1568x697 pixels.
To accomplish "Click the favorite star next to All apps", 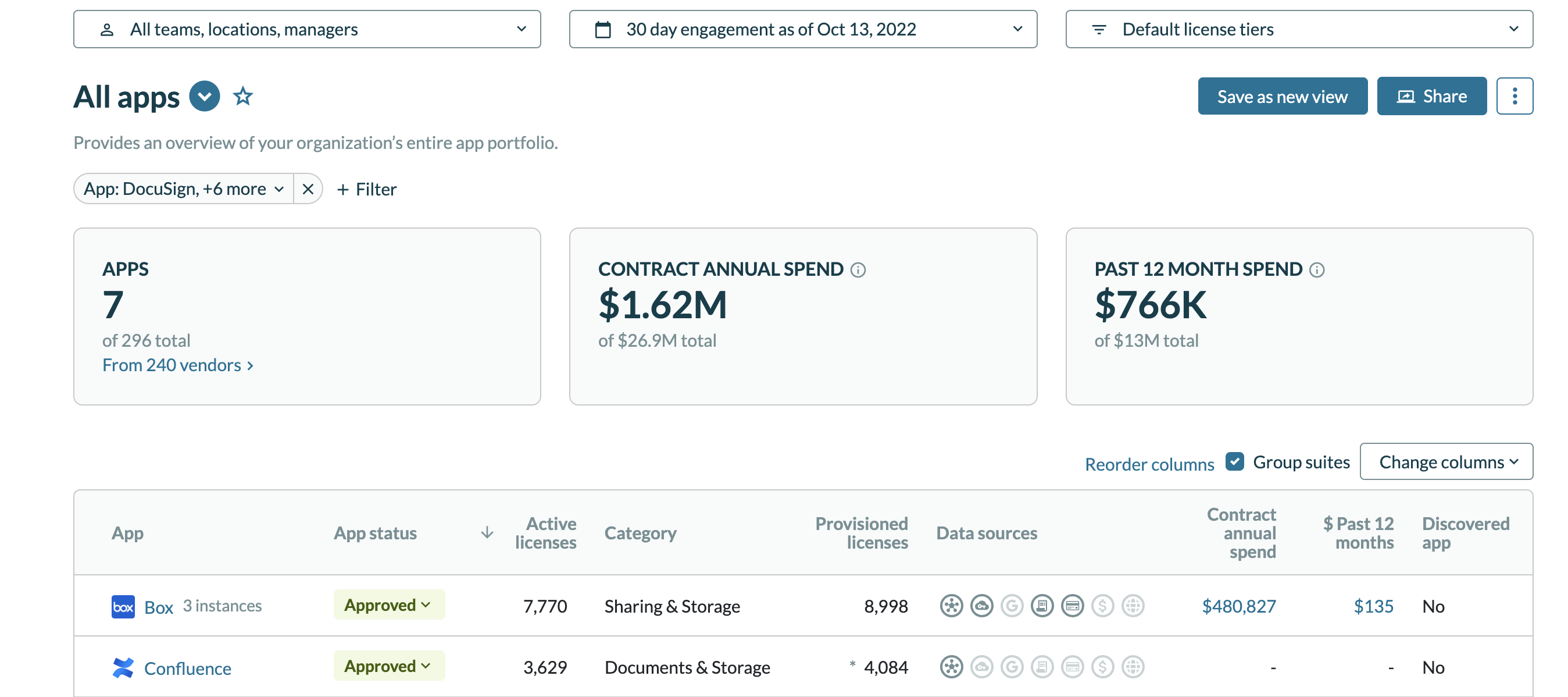I will pyautogui.click(x=243, y=96).
